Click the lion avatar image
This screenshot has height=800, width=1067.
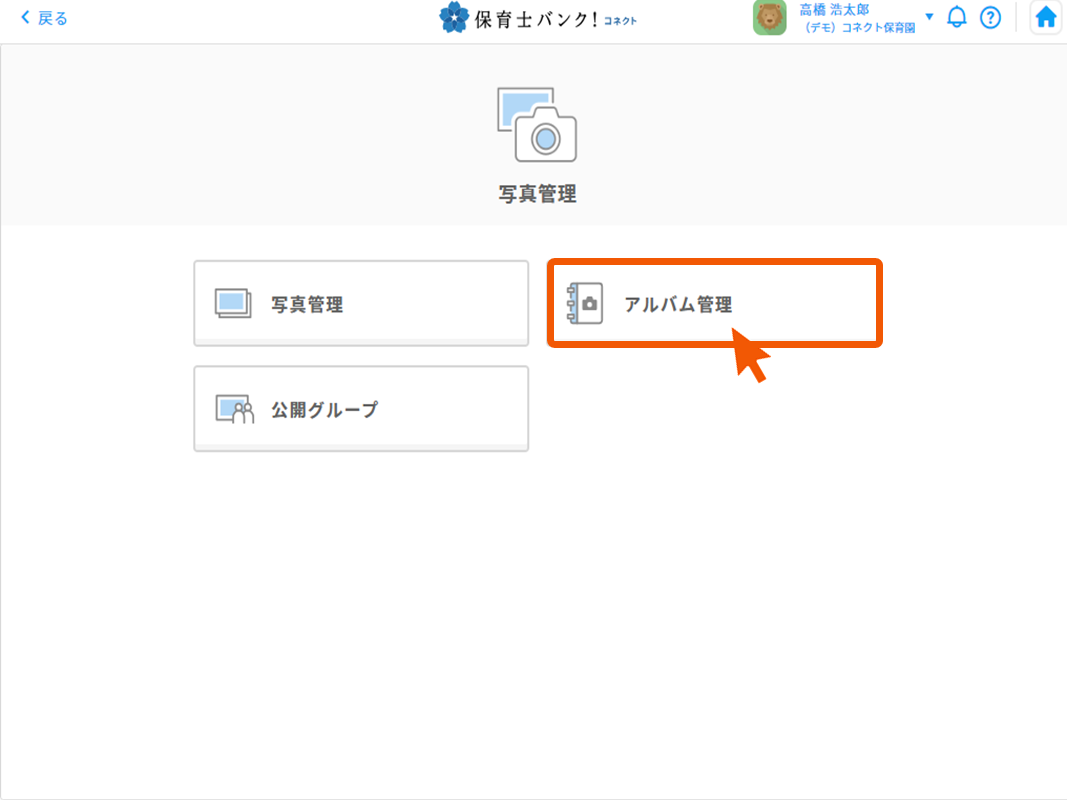pyautogui.click(x=769, y=17)
